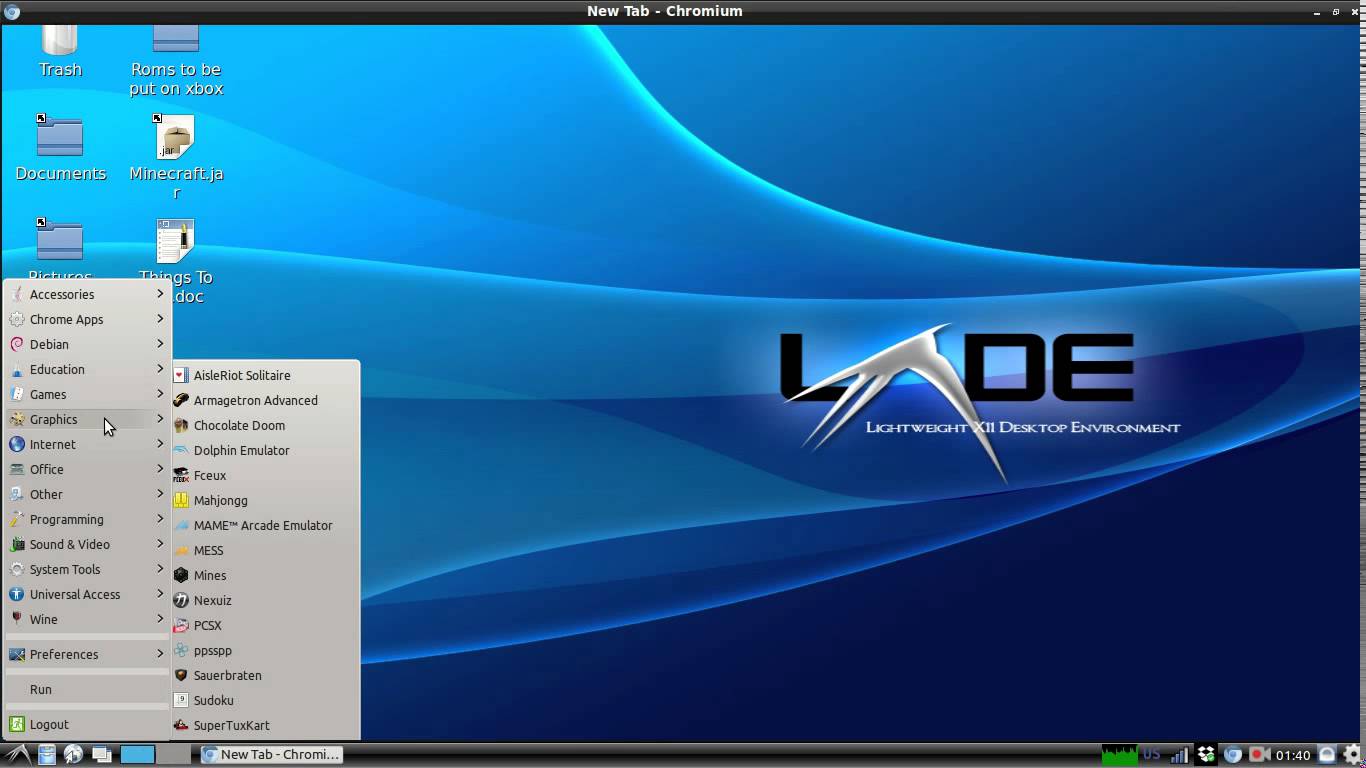This screenshot has width=1366, height=768.
Task: Click the 01:40 clock
Action: [x=1293, y=755]
